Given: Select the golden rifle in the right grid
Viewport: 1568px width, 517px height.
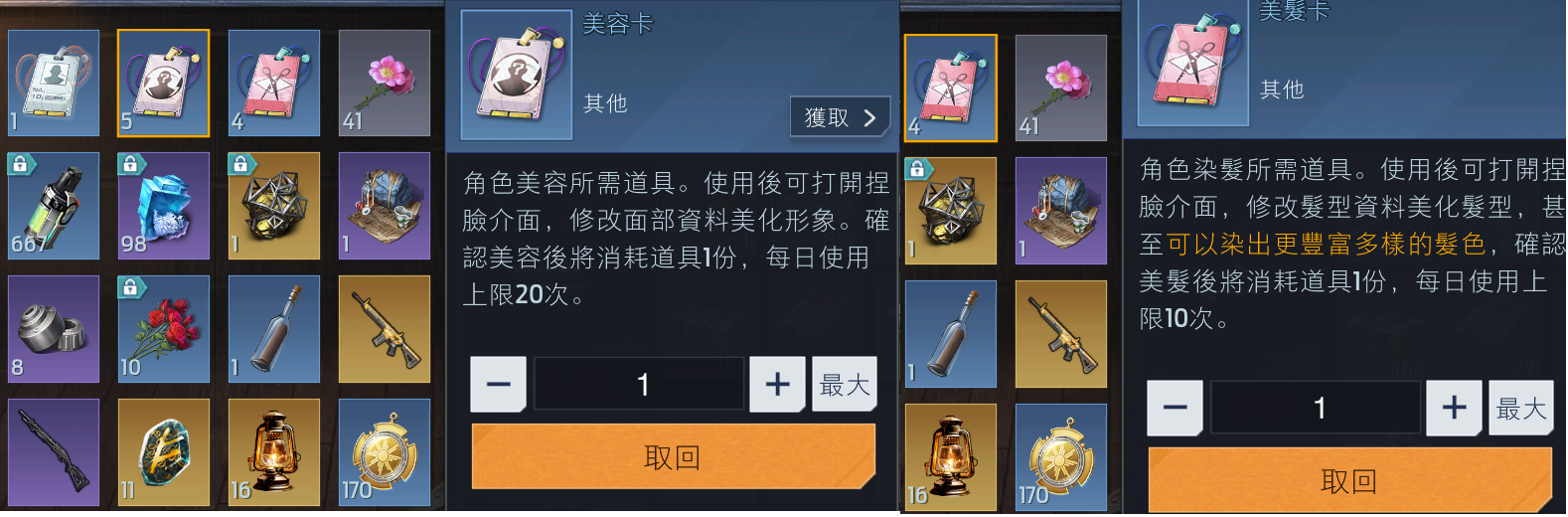Looking at the screenshot, I should [1061, 334].
